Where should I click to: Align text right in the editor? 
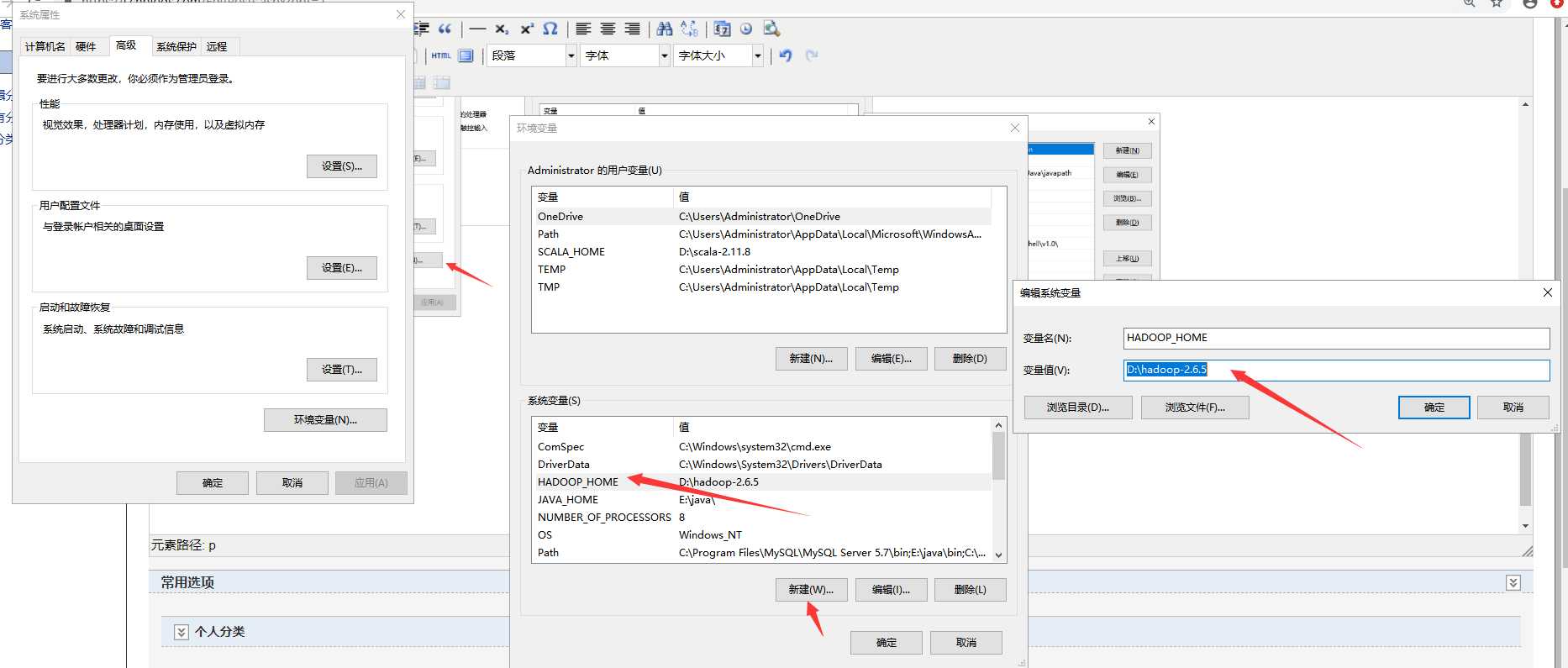click(x=632, y=29)
